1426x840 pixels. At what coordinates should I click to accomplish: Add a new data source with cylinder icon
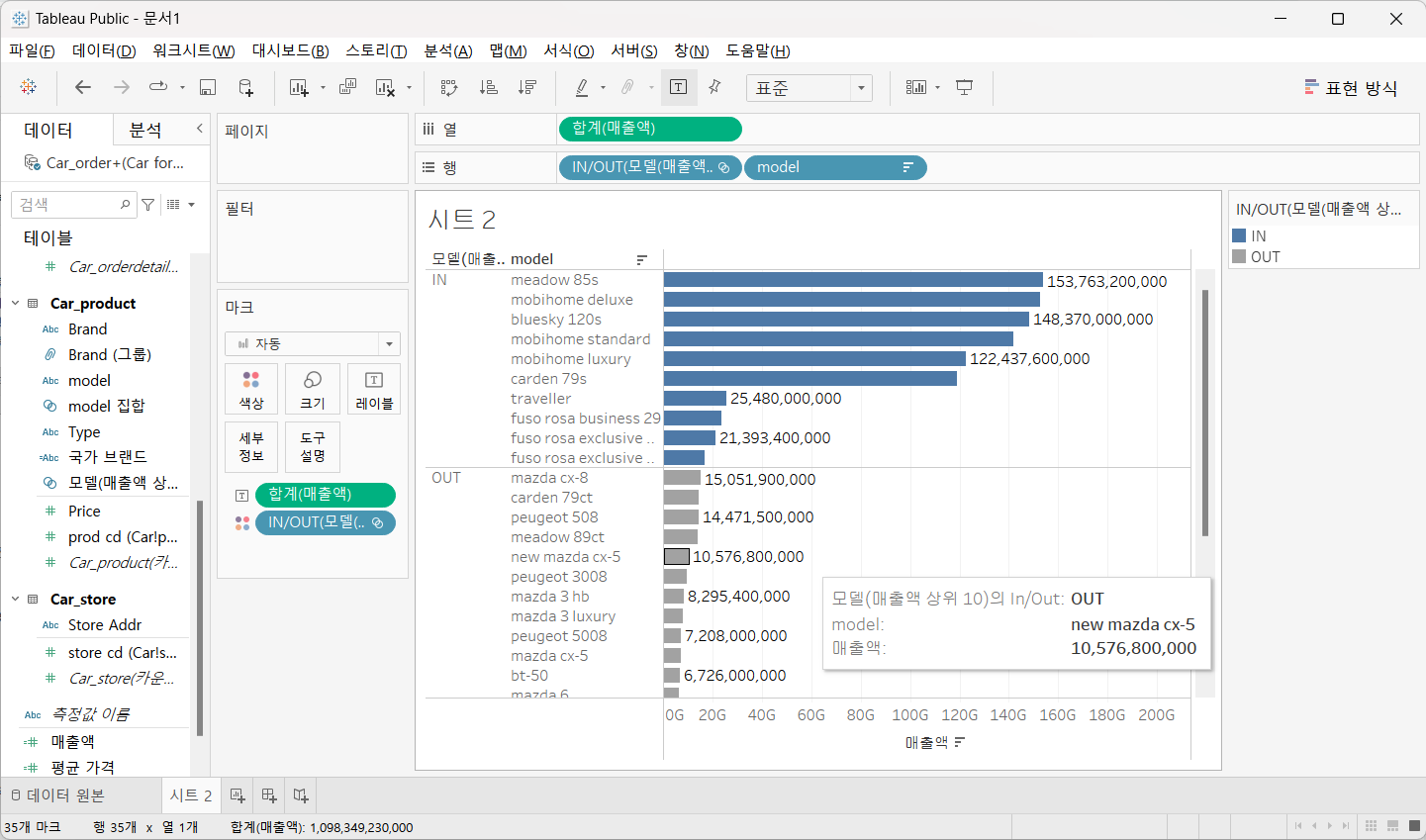pyautogui.click(x=246, y=87)
